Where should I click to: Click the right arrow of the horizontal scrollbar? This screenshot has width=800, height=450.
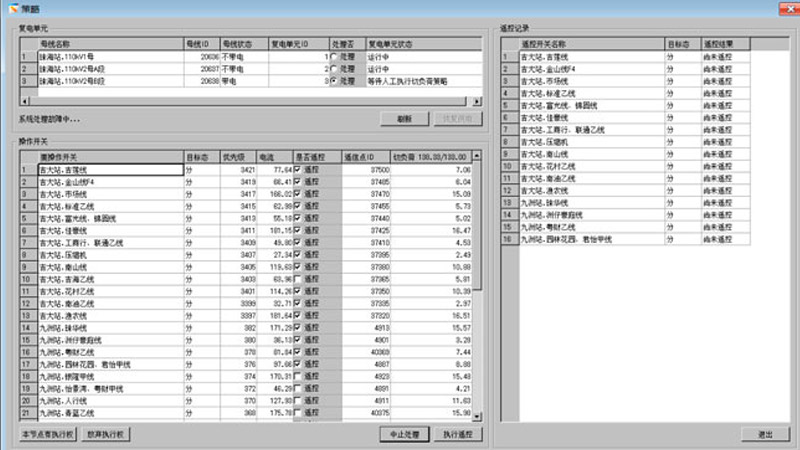476,100
